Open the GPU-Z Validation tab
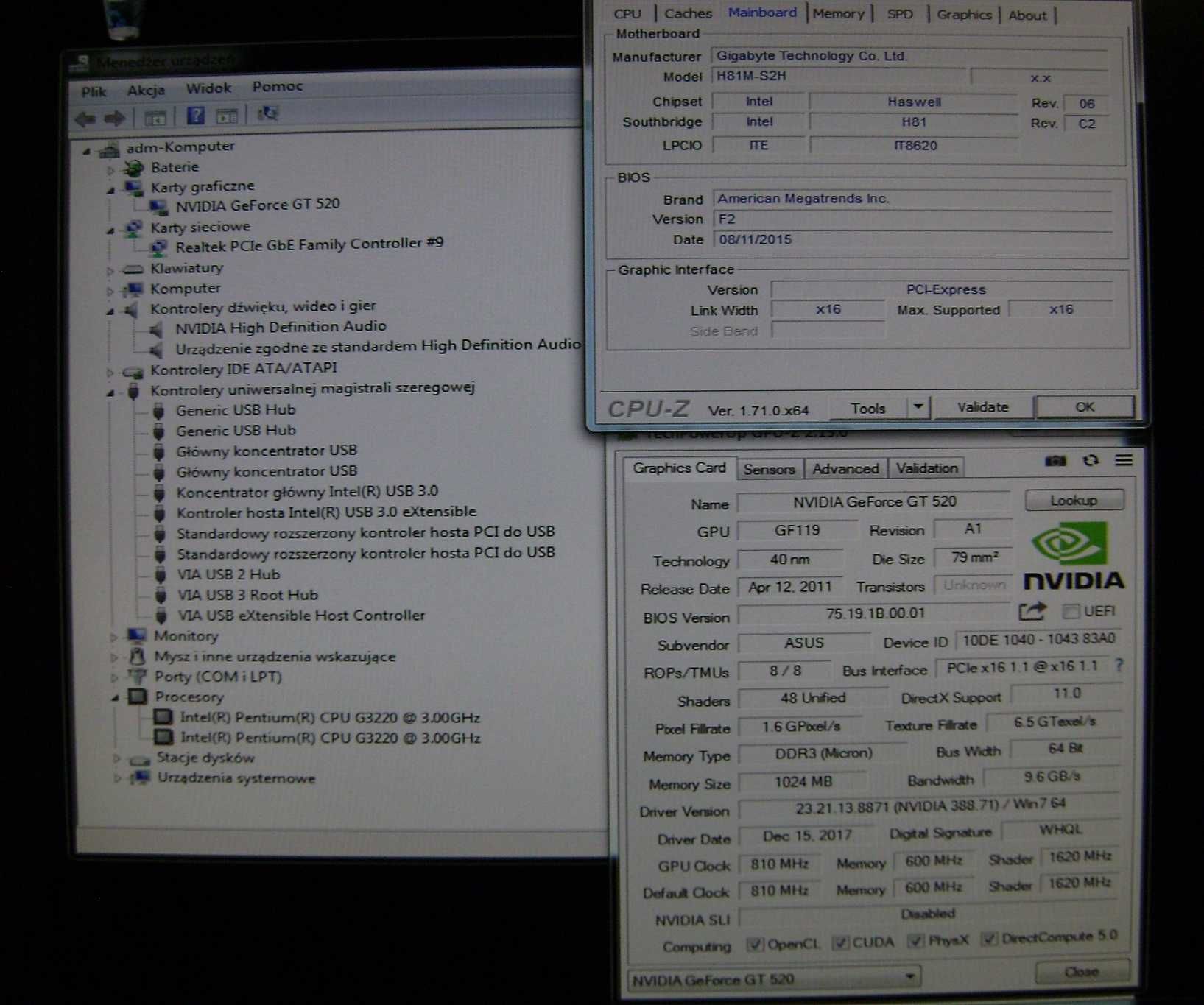The width and height of the screenshot is (1204, 1005). [926, 468]
